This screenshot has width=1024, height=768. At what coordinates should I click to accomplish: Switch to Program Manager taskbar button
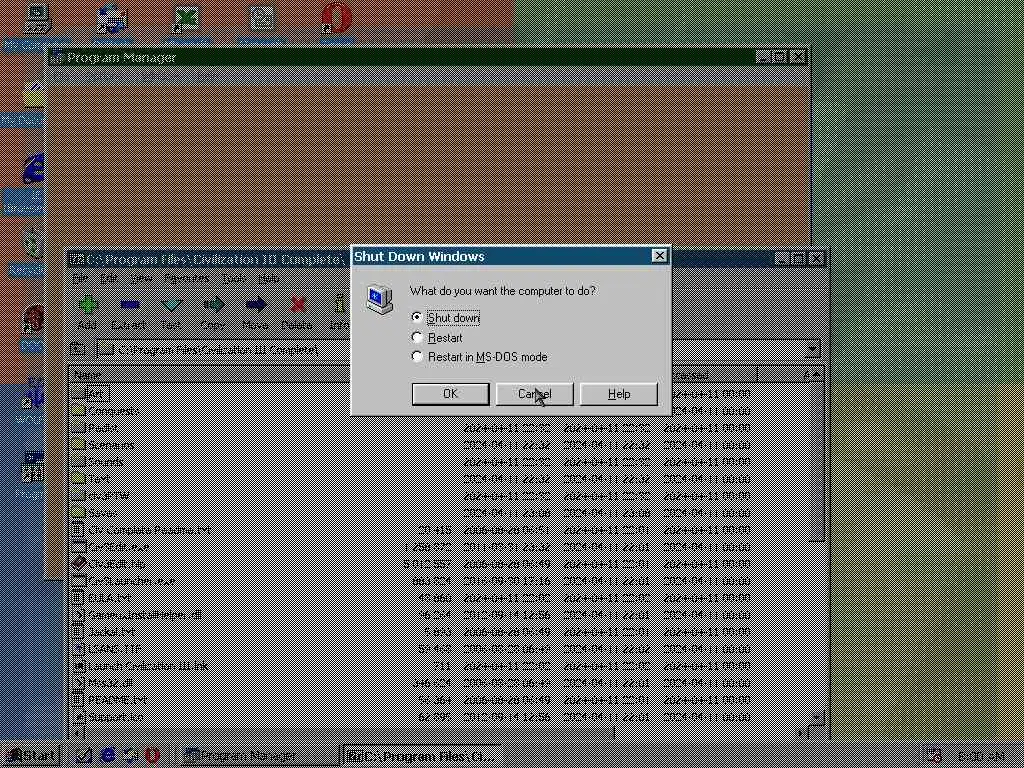(x=259, y=756)
